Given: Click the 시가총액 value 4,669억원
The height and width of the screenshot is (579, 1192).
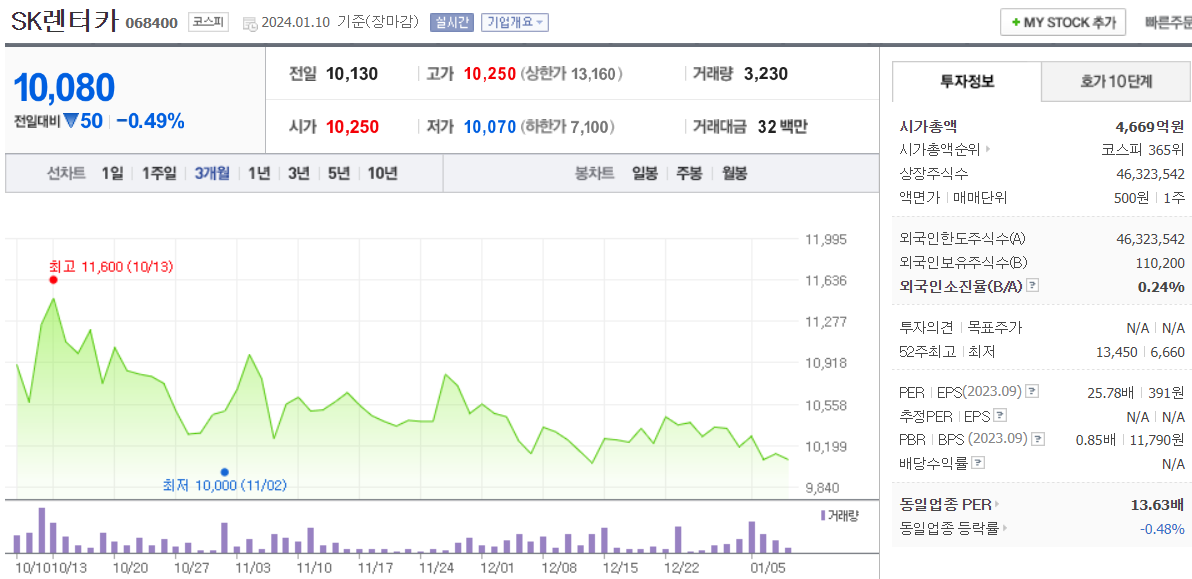Looking at the screenshot, I should (x=1149, y=126).
